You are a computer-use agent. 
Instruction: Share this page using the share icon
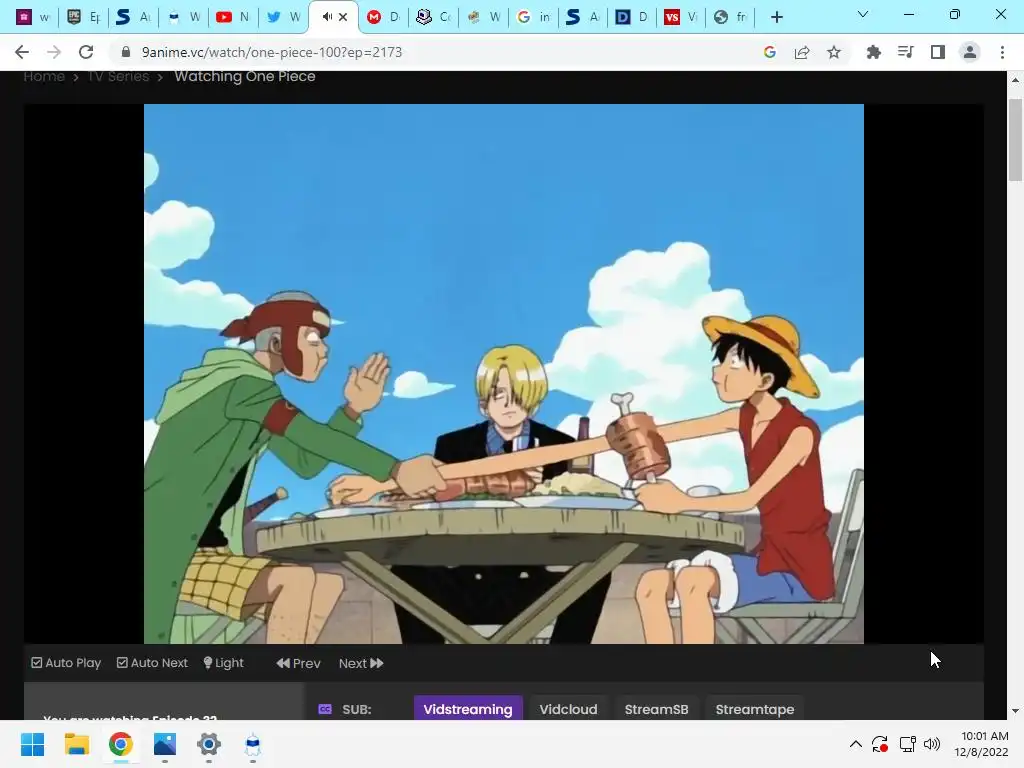tap(802, 52)
